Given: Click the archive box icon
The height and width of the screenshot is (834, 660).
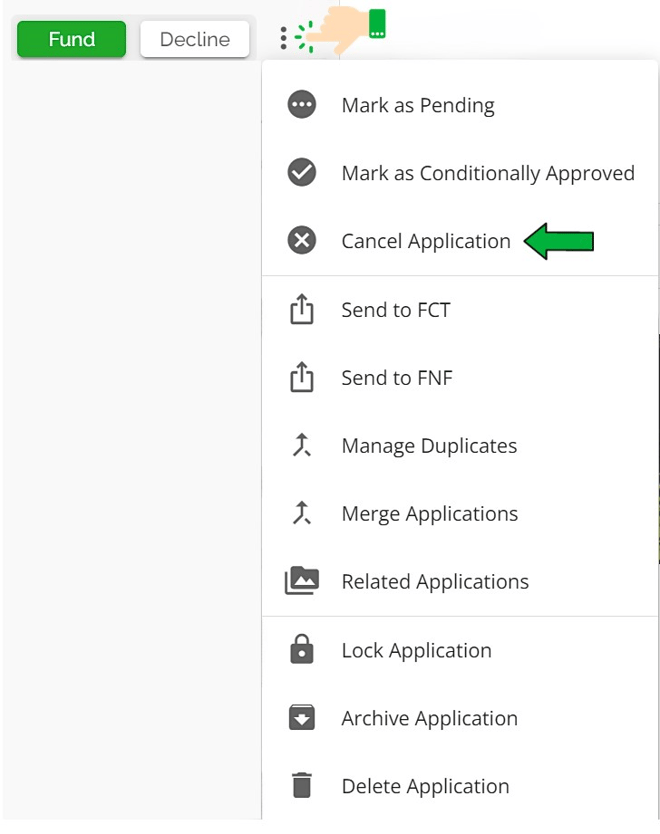Looking at the screenshot, I should click(x=302, y=718).
